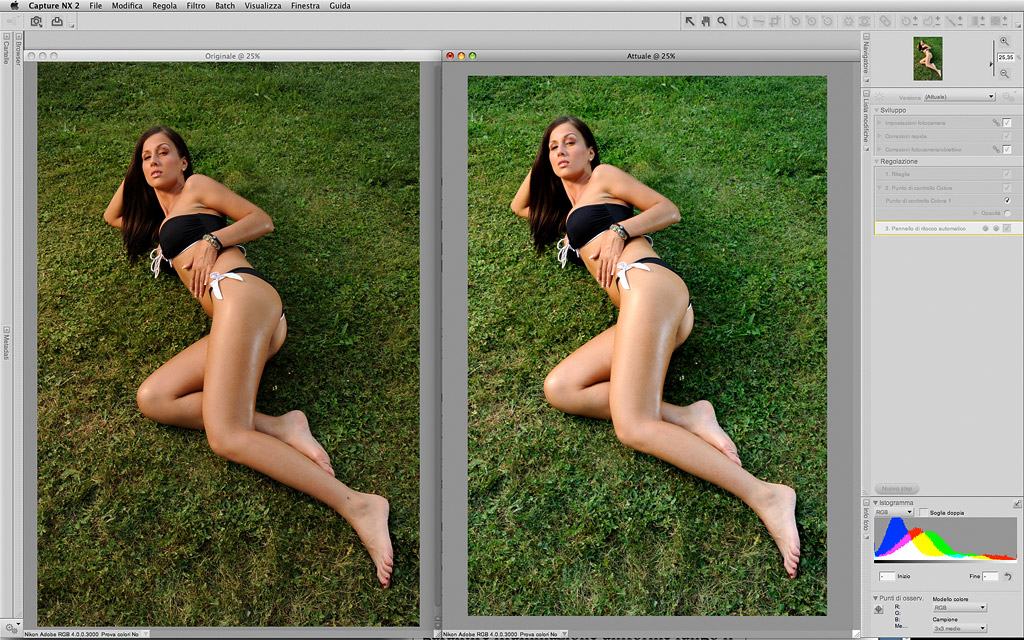Expand Correzioni rapide row
This screenshot has width=1024, height=640.
point(880,136)
